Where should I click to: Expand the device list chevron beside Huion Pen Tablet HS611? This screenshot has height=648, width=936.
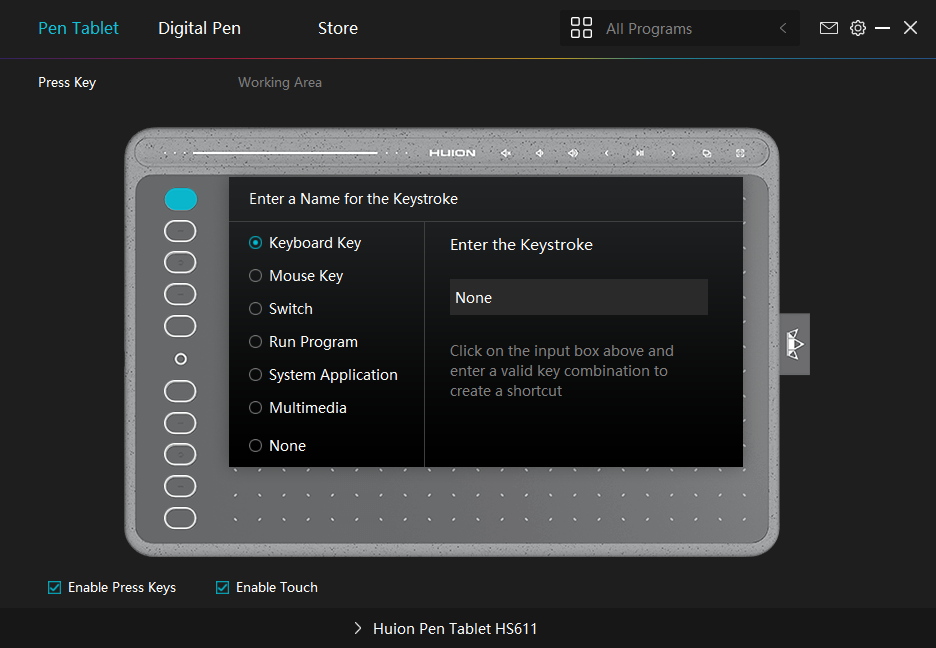pyautogui.click(x=358, y=628)
